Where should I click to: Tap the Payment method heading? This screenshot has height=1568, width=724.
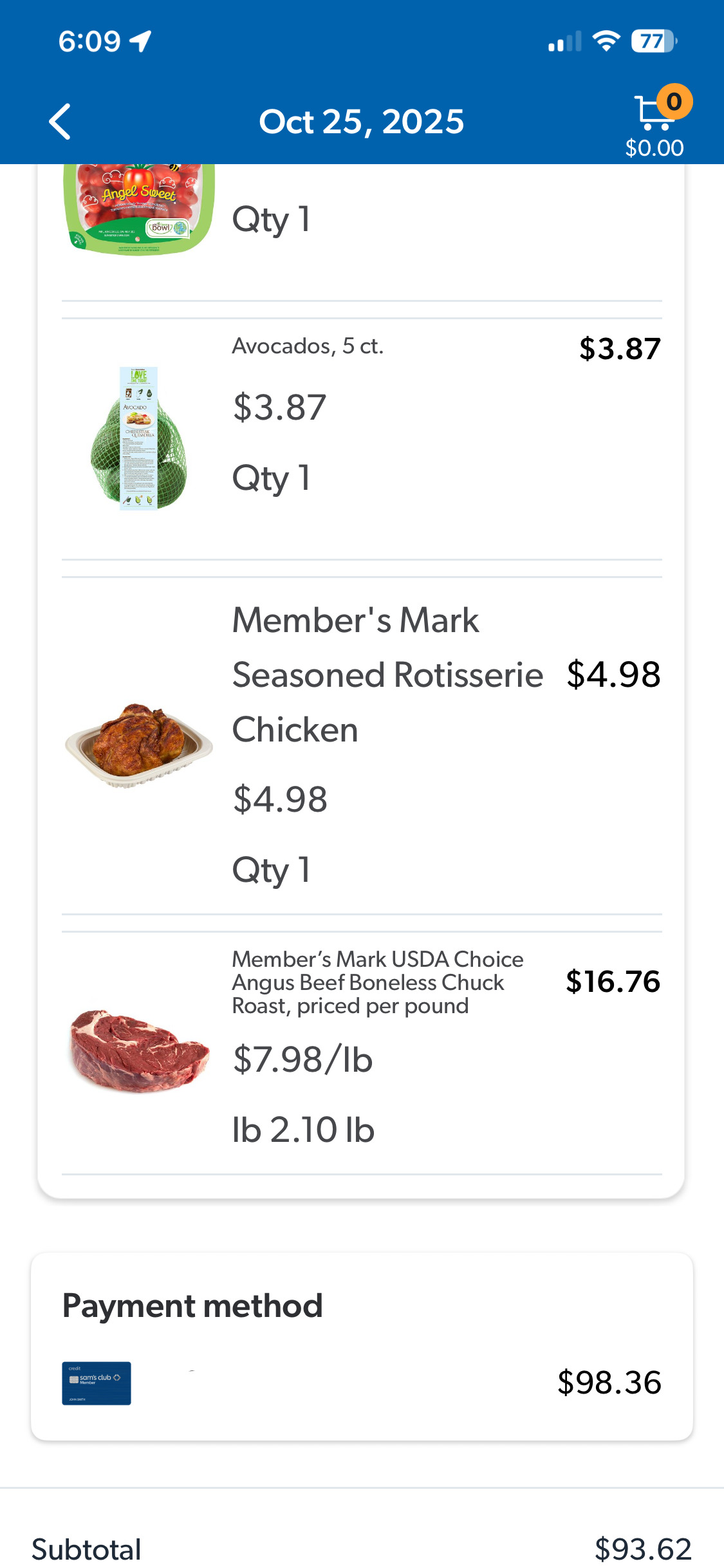pos(192,1306)
